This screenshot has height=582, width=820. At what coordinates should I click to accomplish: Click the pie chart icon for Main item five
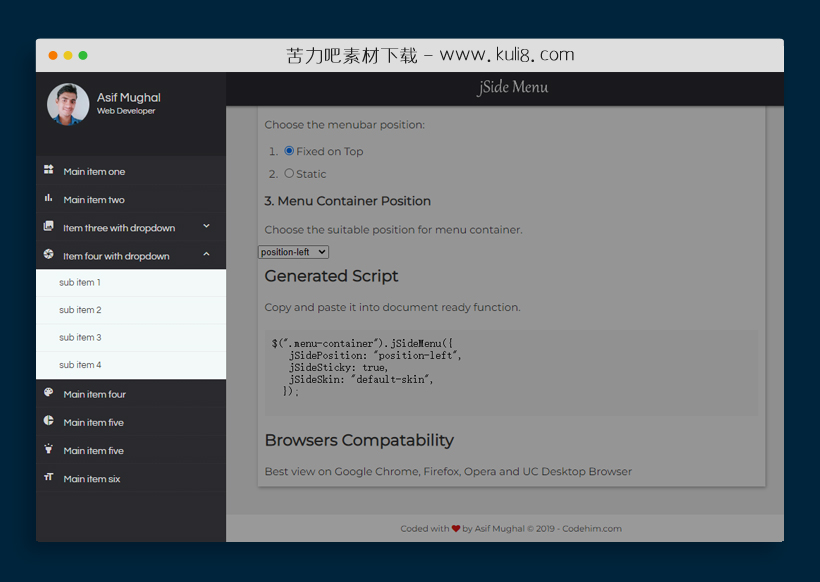pos(49,421)
